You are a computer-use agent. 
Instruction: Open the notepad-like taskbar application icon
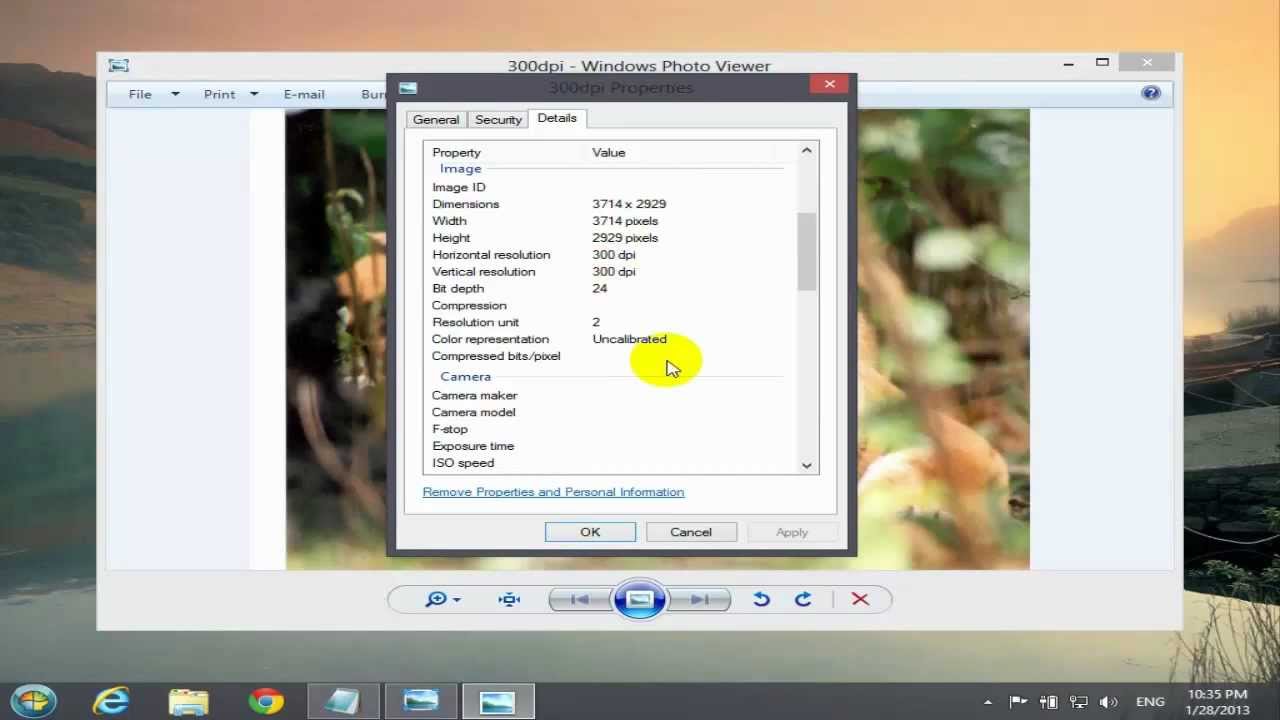coord(343,701)
